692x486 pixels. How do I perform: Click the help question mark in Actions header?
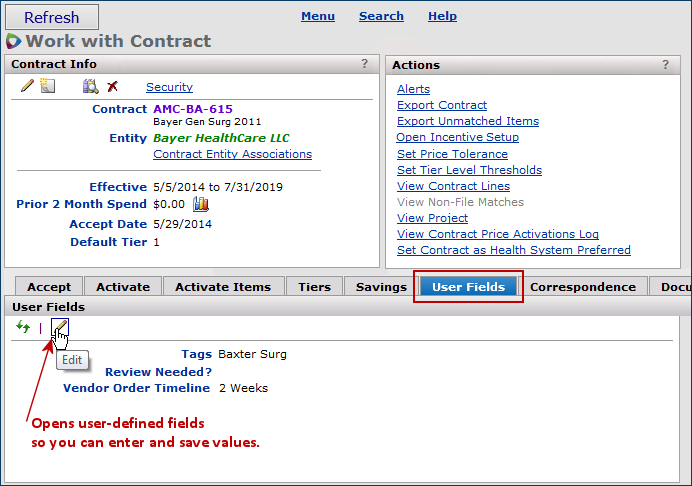click(665, 64)
